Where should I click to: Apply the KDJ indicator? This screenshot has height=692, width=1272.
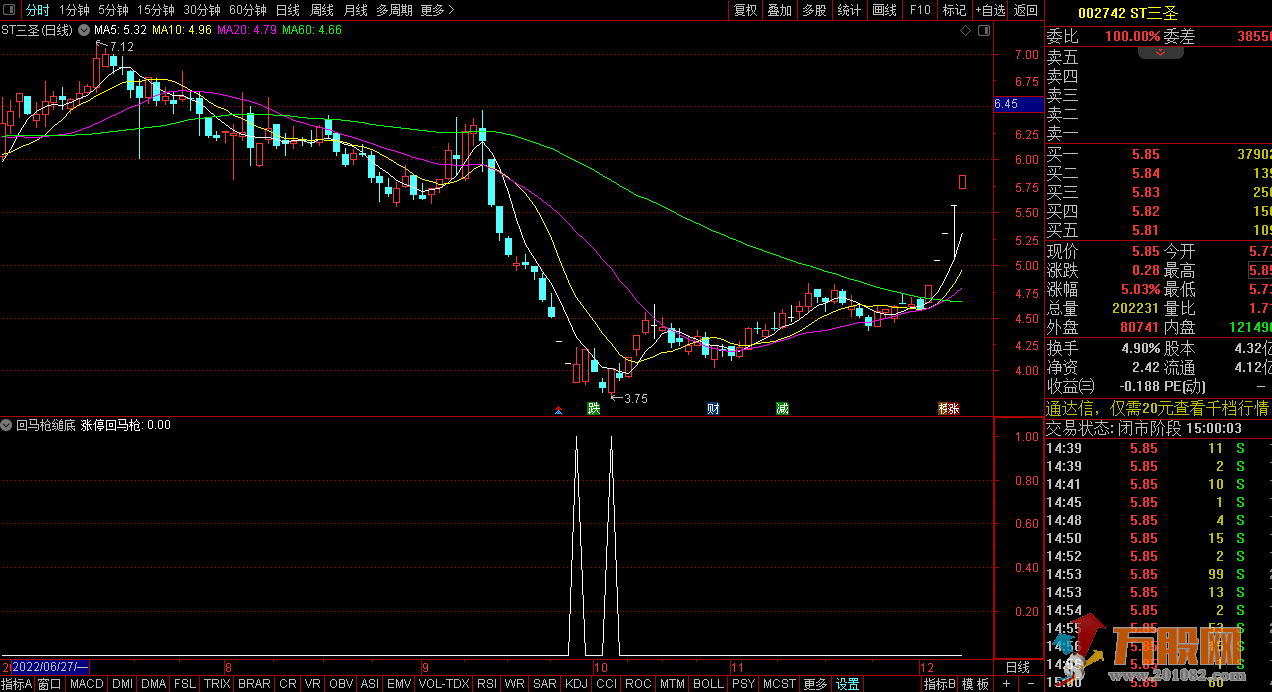(576, 684)
